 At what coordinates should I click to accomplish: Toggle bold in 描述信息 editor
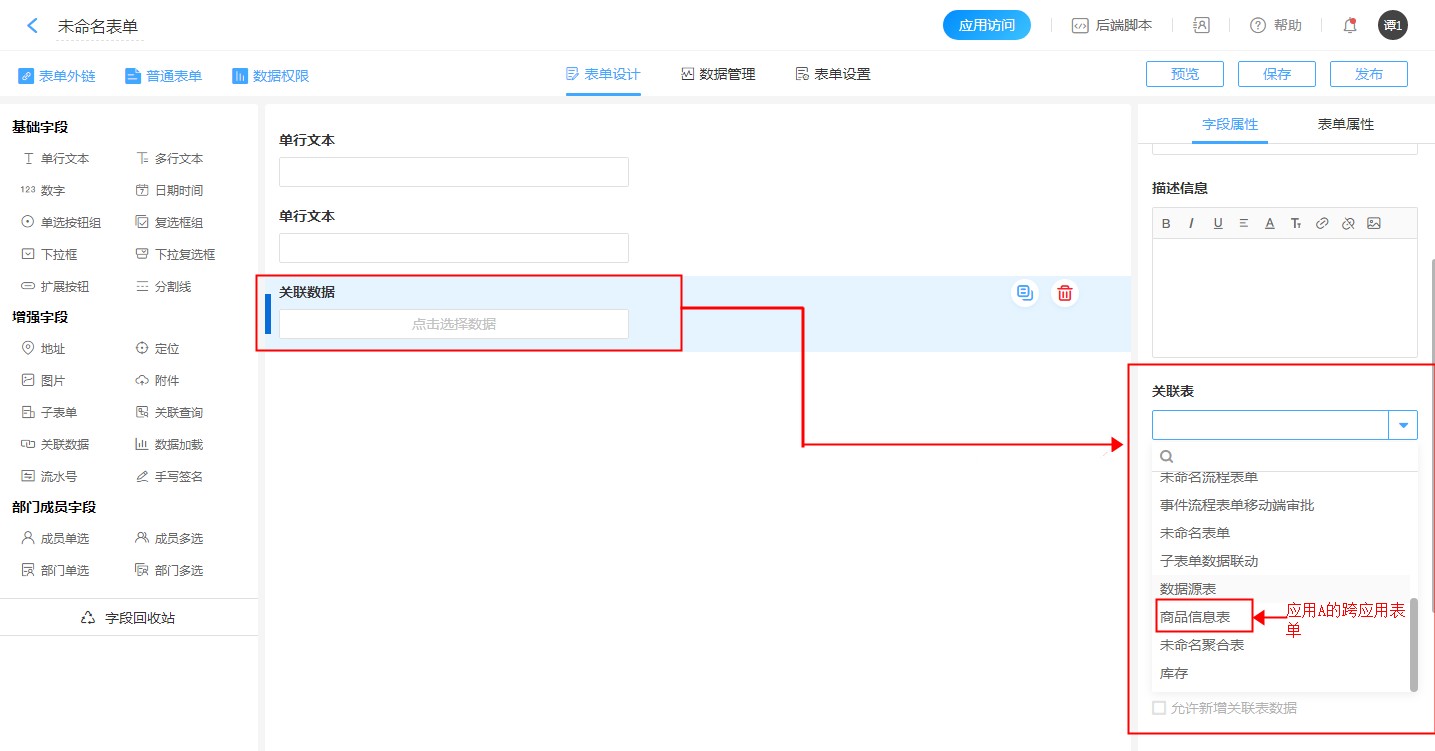(x=1166, y=224)
